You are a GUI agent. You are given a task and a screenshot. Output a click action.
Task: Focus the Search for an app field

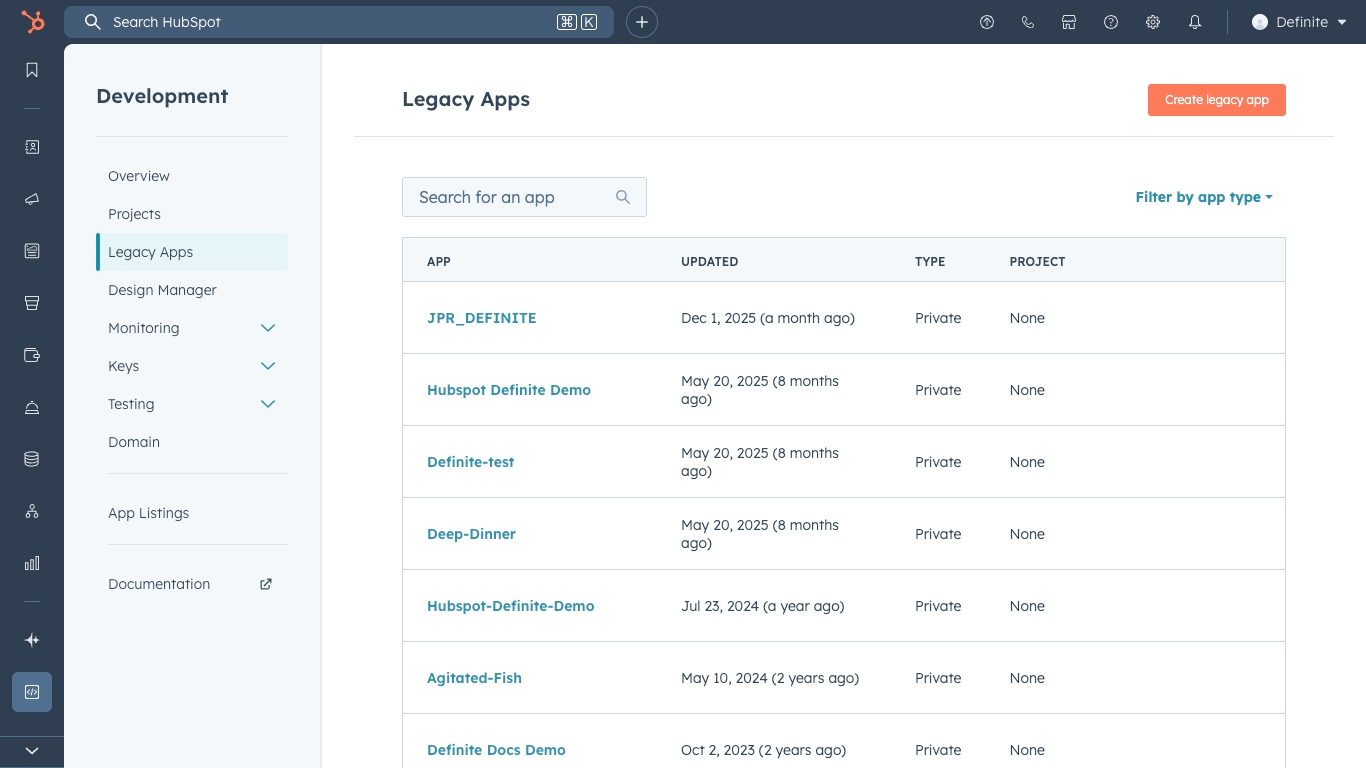524,197
